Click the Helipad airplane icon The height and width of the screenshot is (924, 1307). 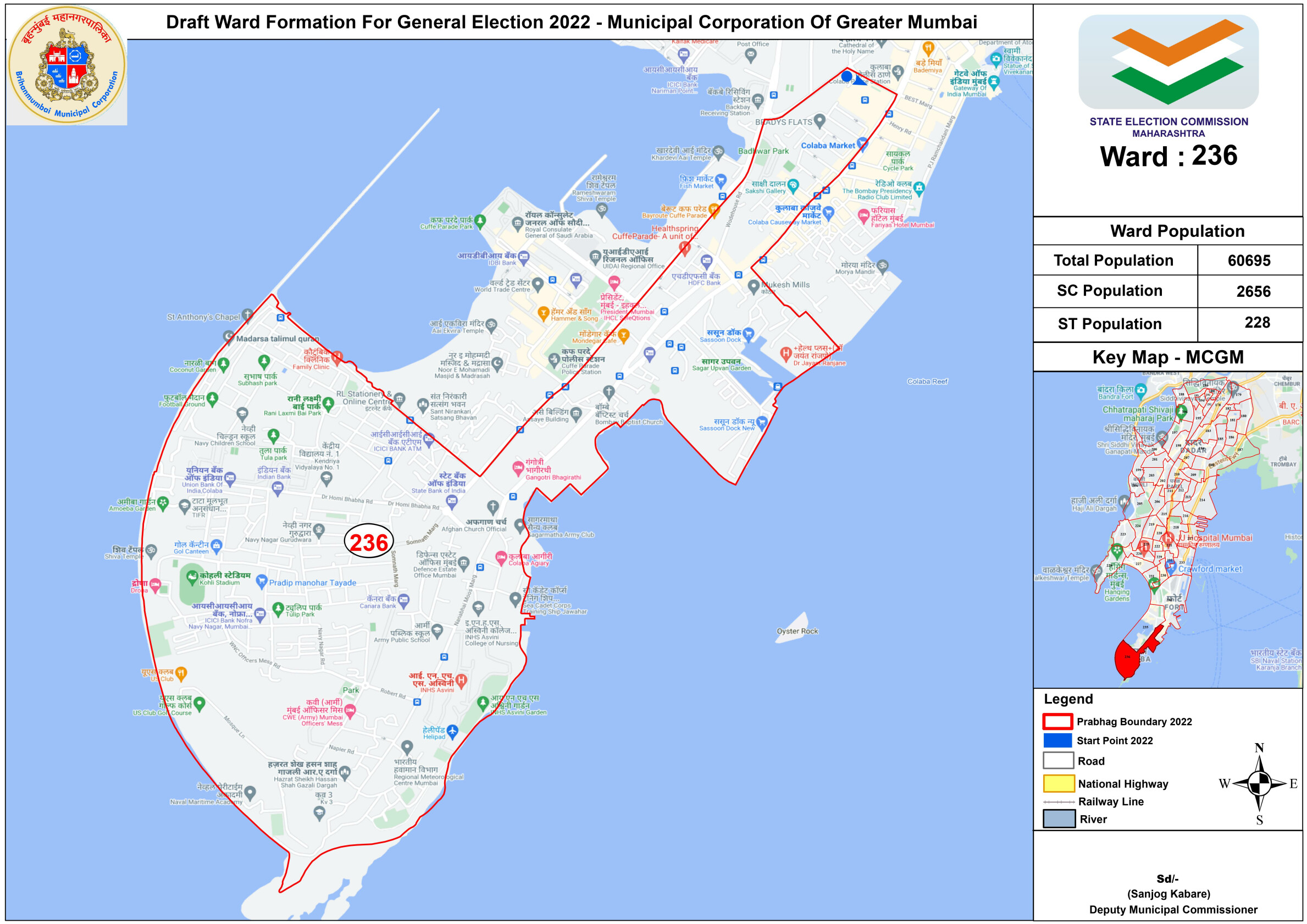(x=452, y=731)
